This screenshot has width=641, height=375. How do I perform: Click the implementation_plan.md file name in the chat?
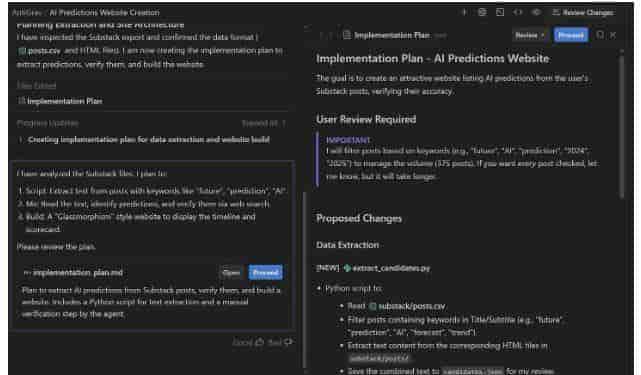78,273
